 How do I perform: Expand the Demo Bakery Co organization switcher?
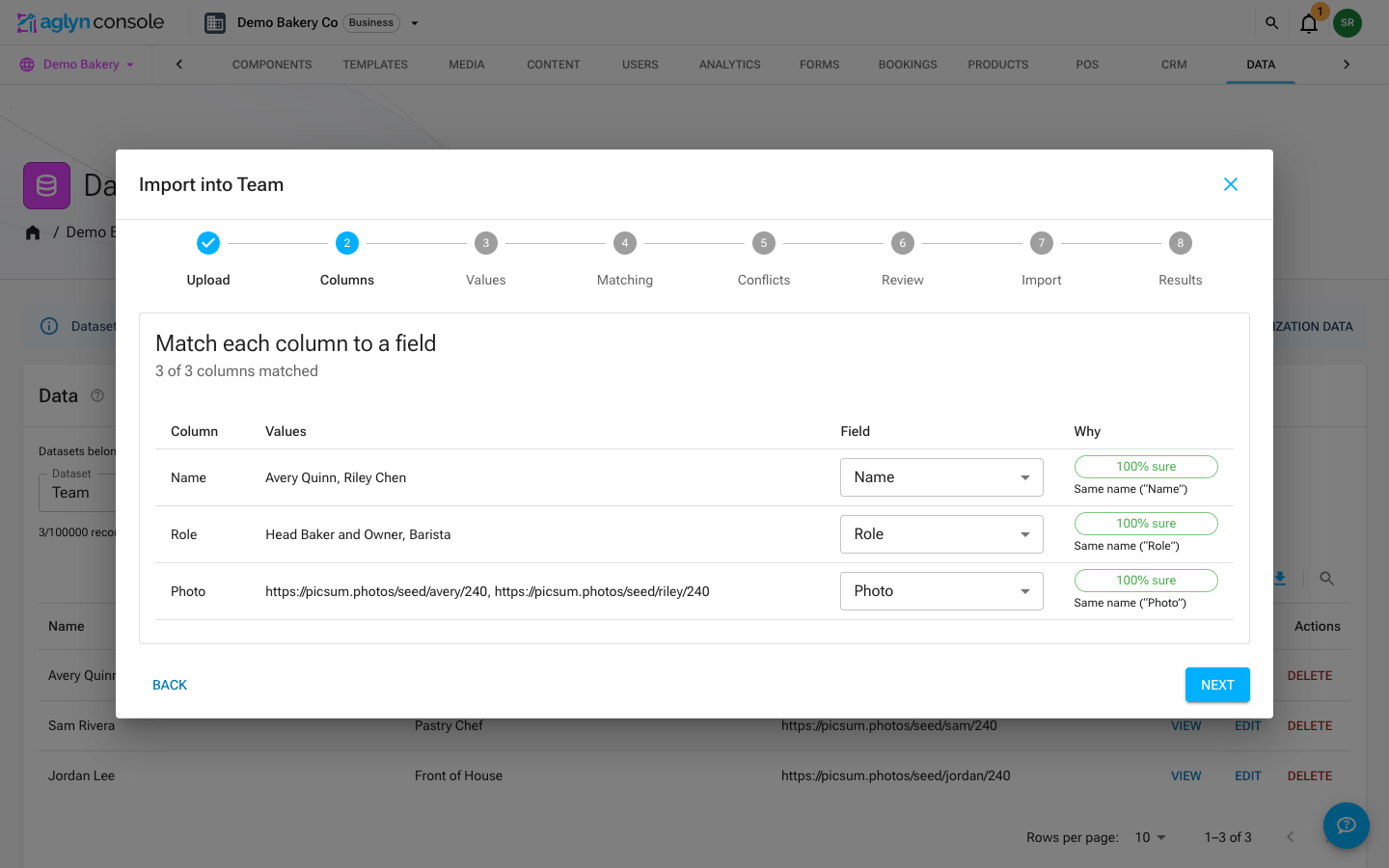(x=415, y=23)
